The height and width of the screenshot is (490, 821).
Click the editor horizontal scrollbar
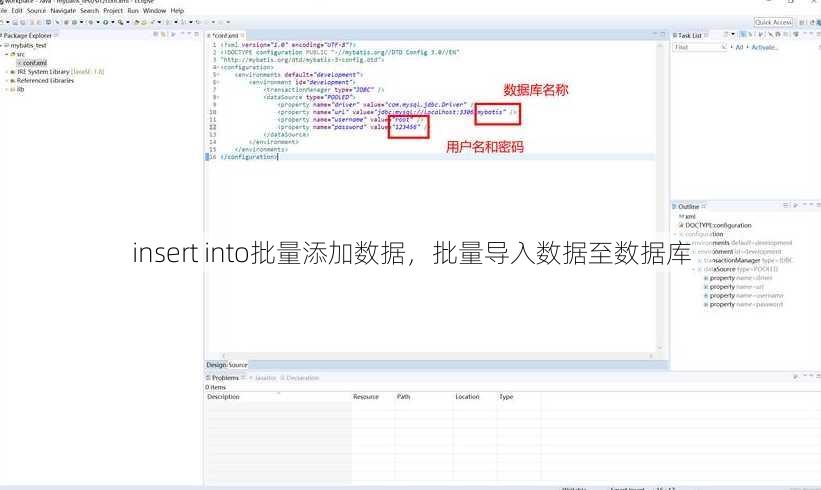click(437, 355)
